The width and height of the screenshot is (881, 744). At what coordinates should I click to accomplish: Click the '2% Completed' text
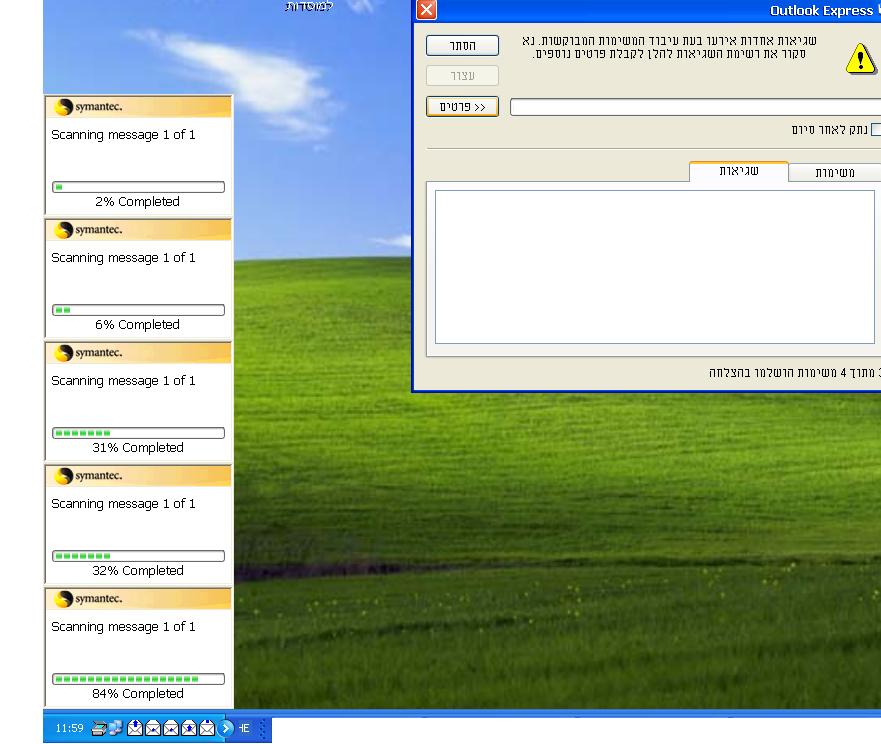point(138,202)
